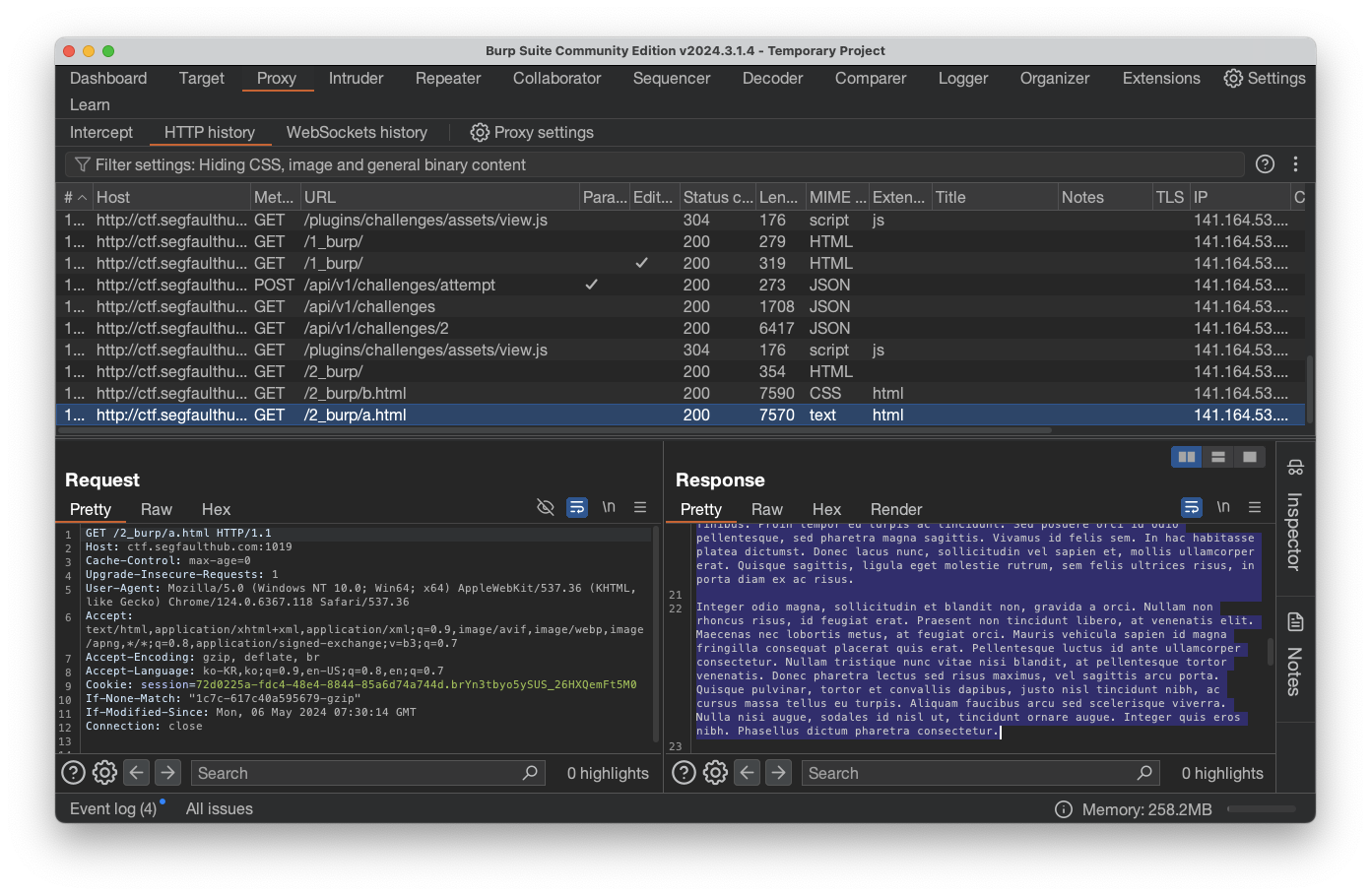Open the Logger tab
Viewport: 1371px width, 896px height.
coord(963,78)
